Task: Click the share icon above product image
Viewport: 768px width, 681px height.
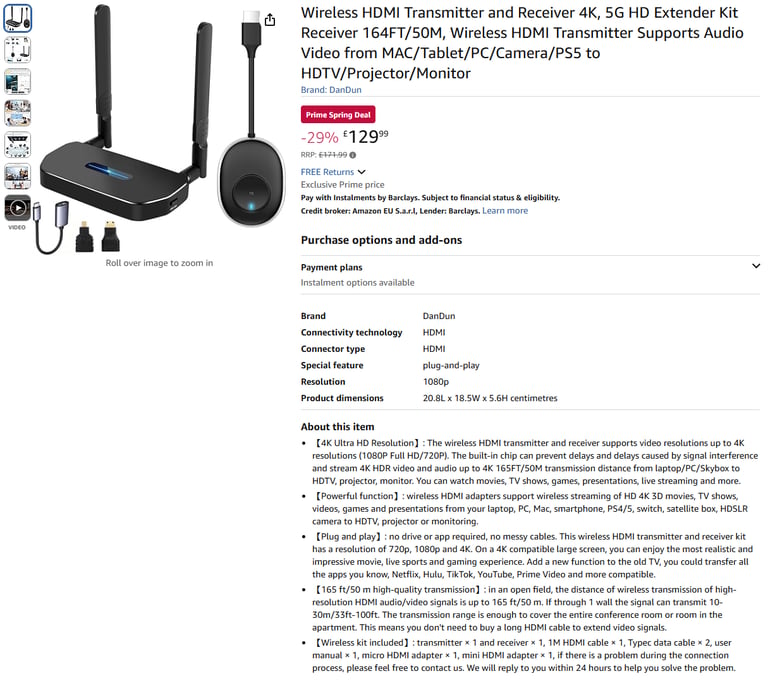Action: pos(269,20)
